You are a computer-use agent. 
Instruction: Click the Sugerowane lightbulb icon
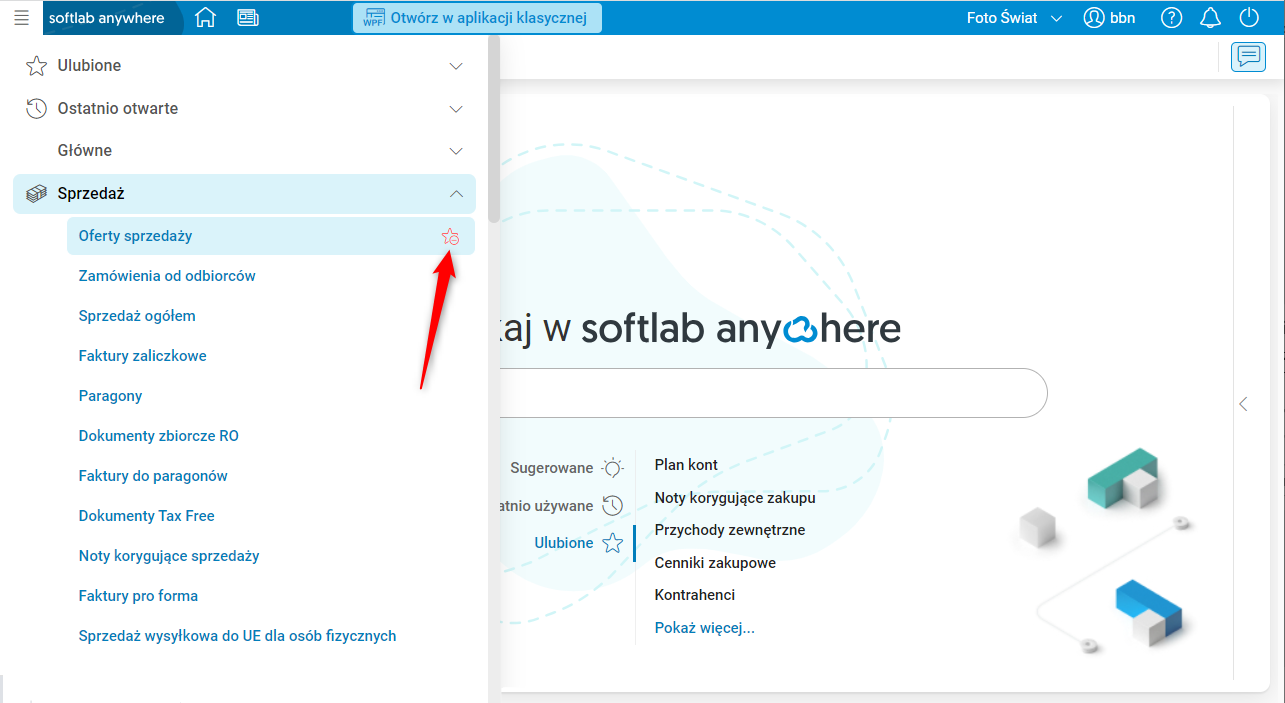point(612,468)
